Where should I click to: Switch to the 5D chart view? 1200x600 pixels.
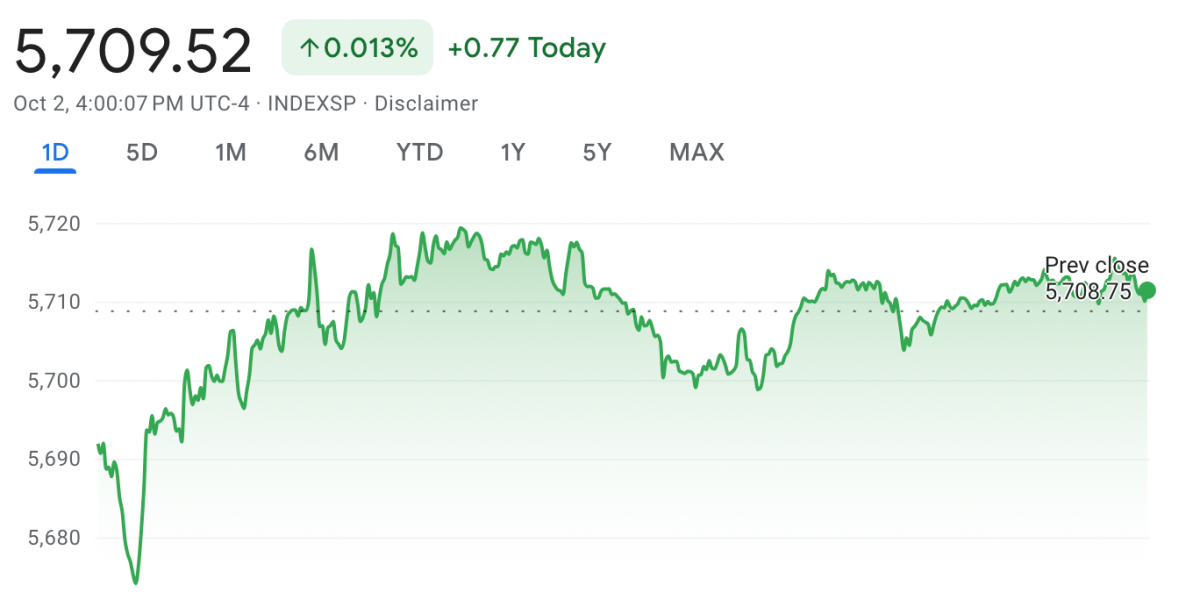coord(141,152)
